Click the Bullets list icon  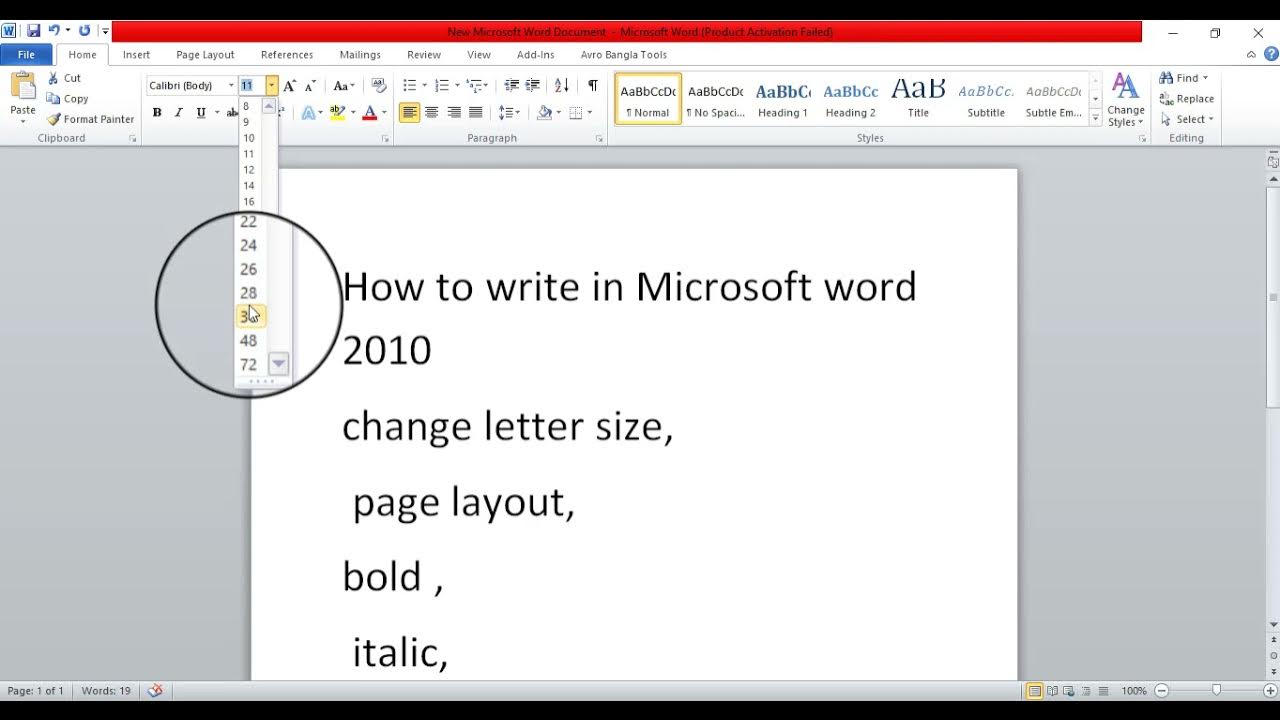(410, 86)
